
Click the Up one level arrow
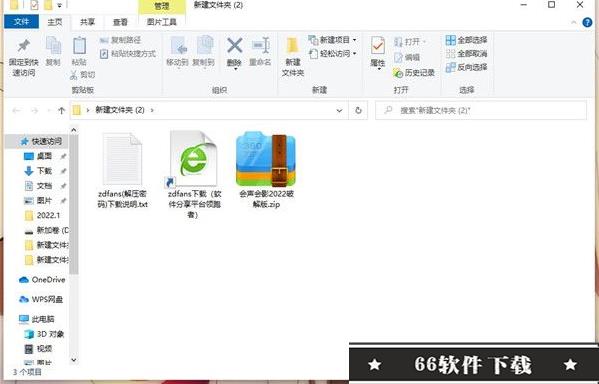(61, 110)
